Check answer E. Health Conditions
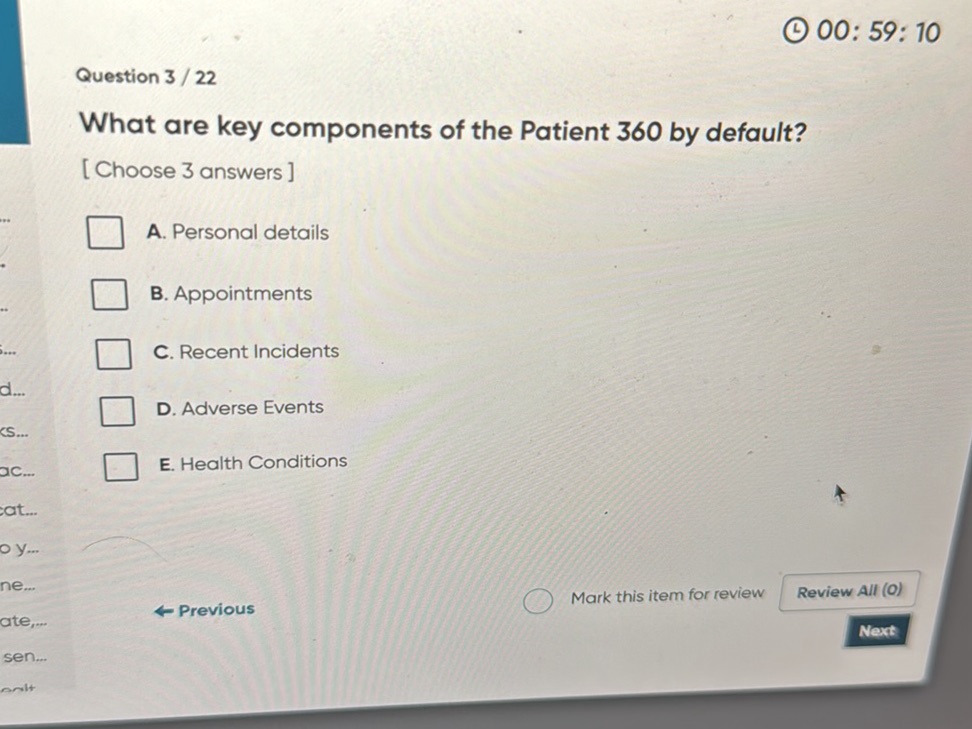This screenshot has width=972, height=729. 120,465
